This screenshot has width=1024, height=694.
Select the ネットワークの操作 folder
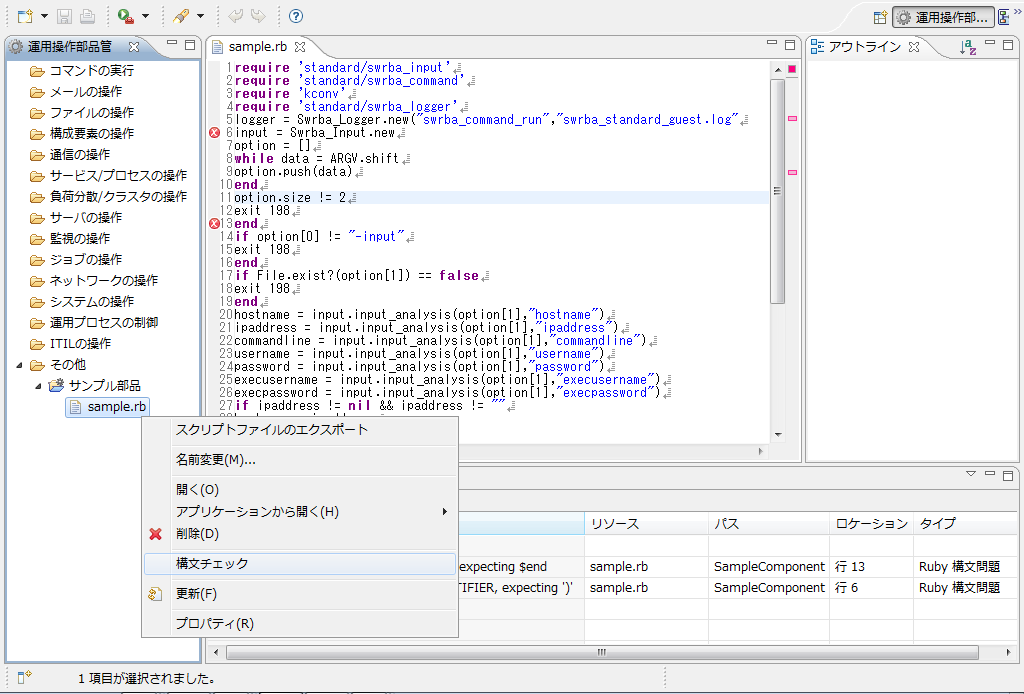[x=94, y=280]
